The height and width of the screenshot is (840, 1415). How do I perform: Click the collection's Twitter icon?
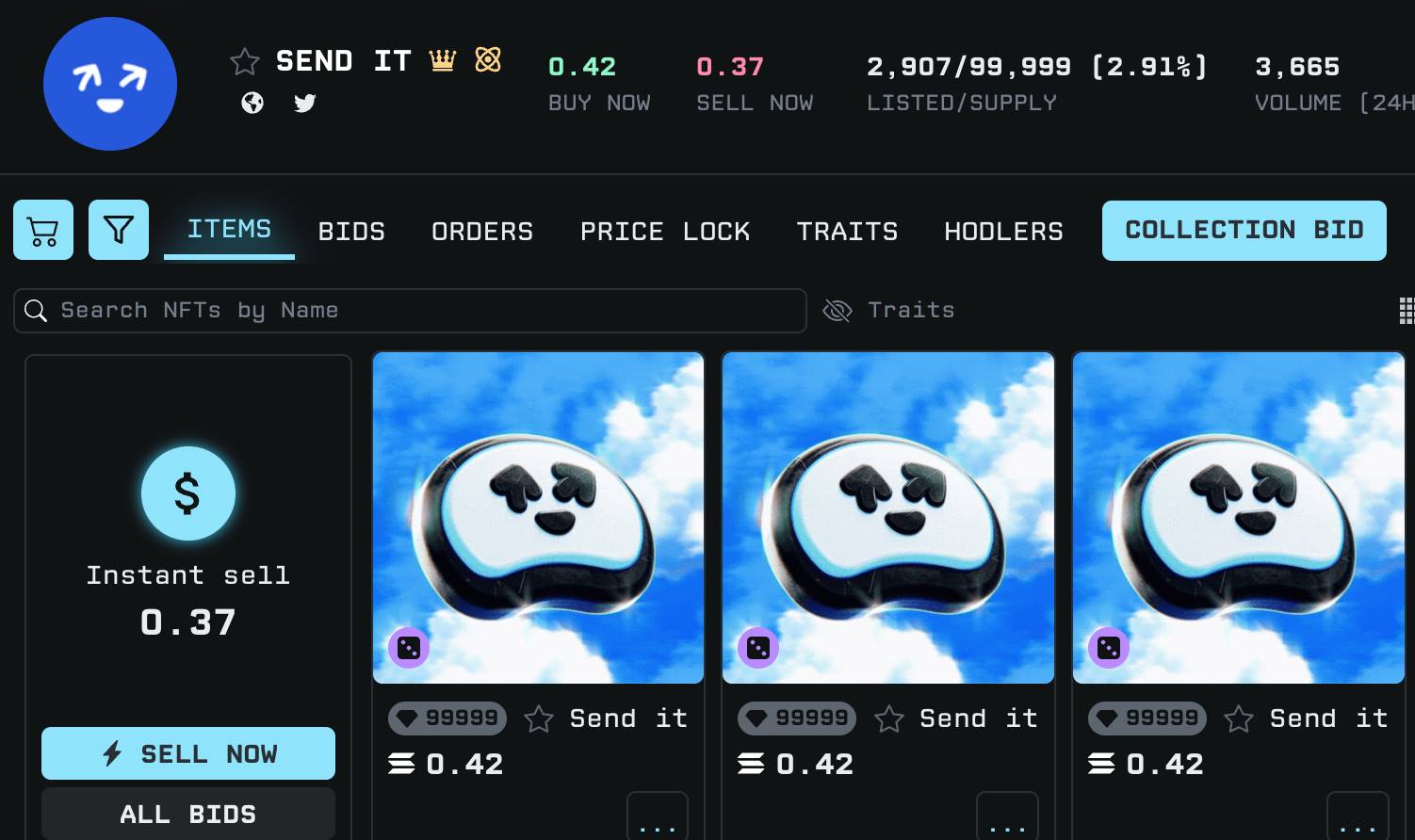pos(304,104)
